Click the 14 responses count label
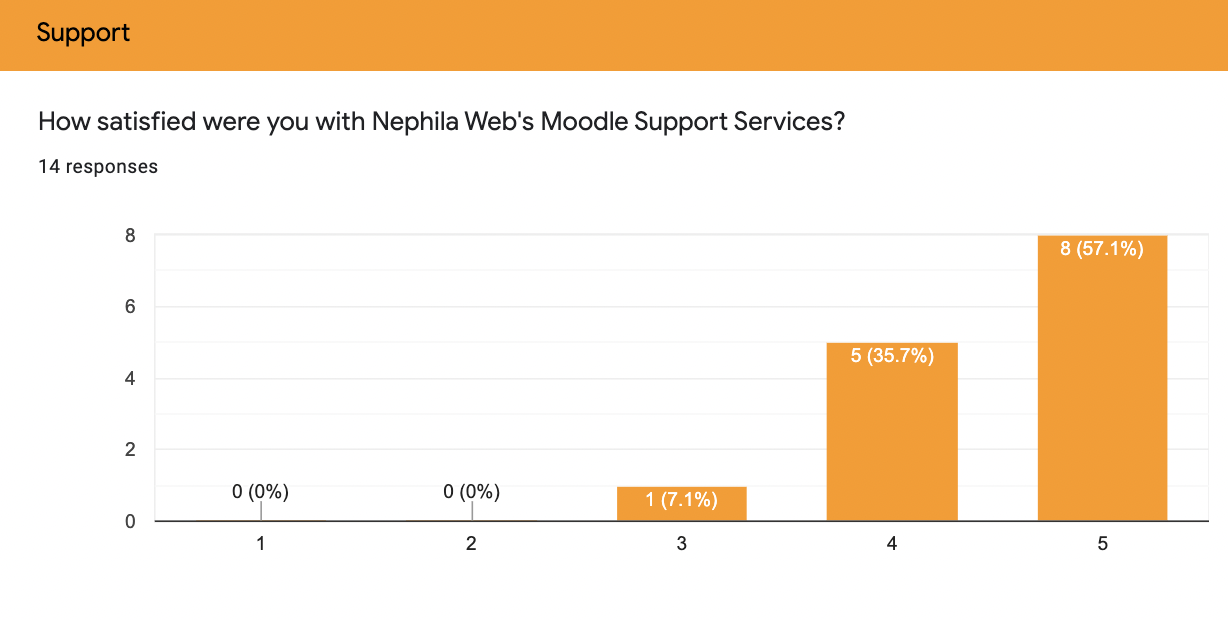The height and width of the screenshot is (620, 1228). [98, 167]
